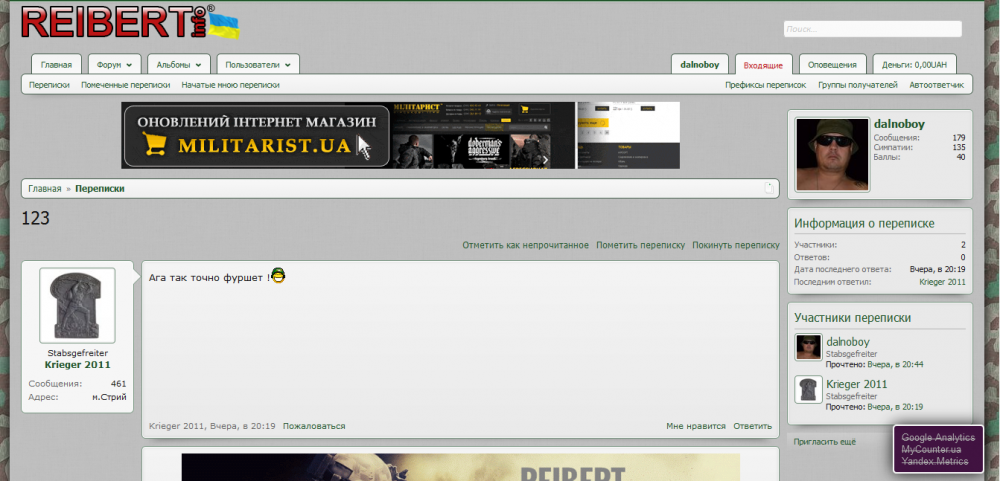1000x481 pixels.
Task: Open Krieger 2011 in Участники переписки list
Action: click(x=857, y=384)
